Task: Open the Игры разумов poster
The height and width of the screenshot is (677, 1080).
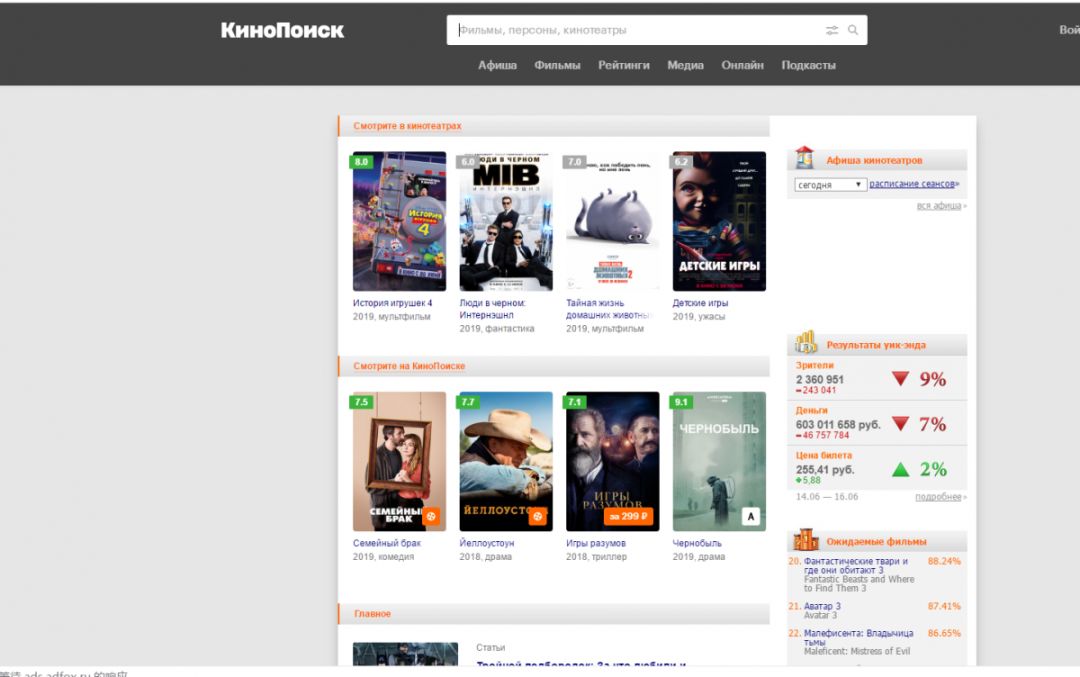Action: (612, 461)
